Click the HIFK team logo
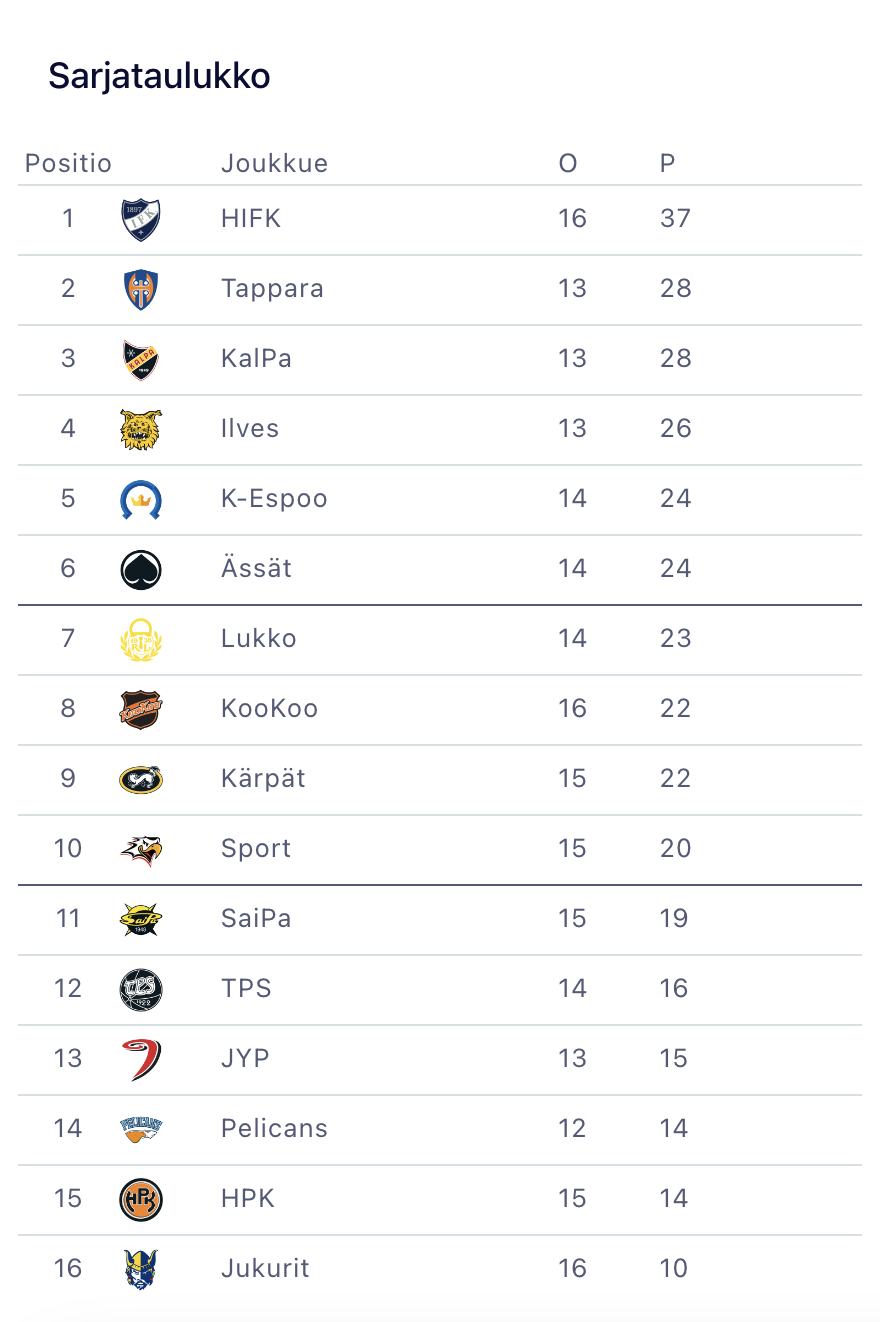 (140, 220)
